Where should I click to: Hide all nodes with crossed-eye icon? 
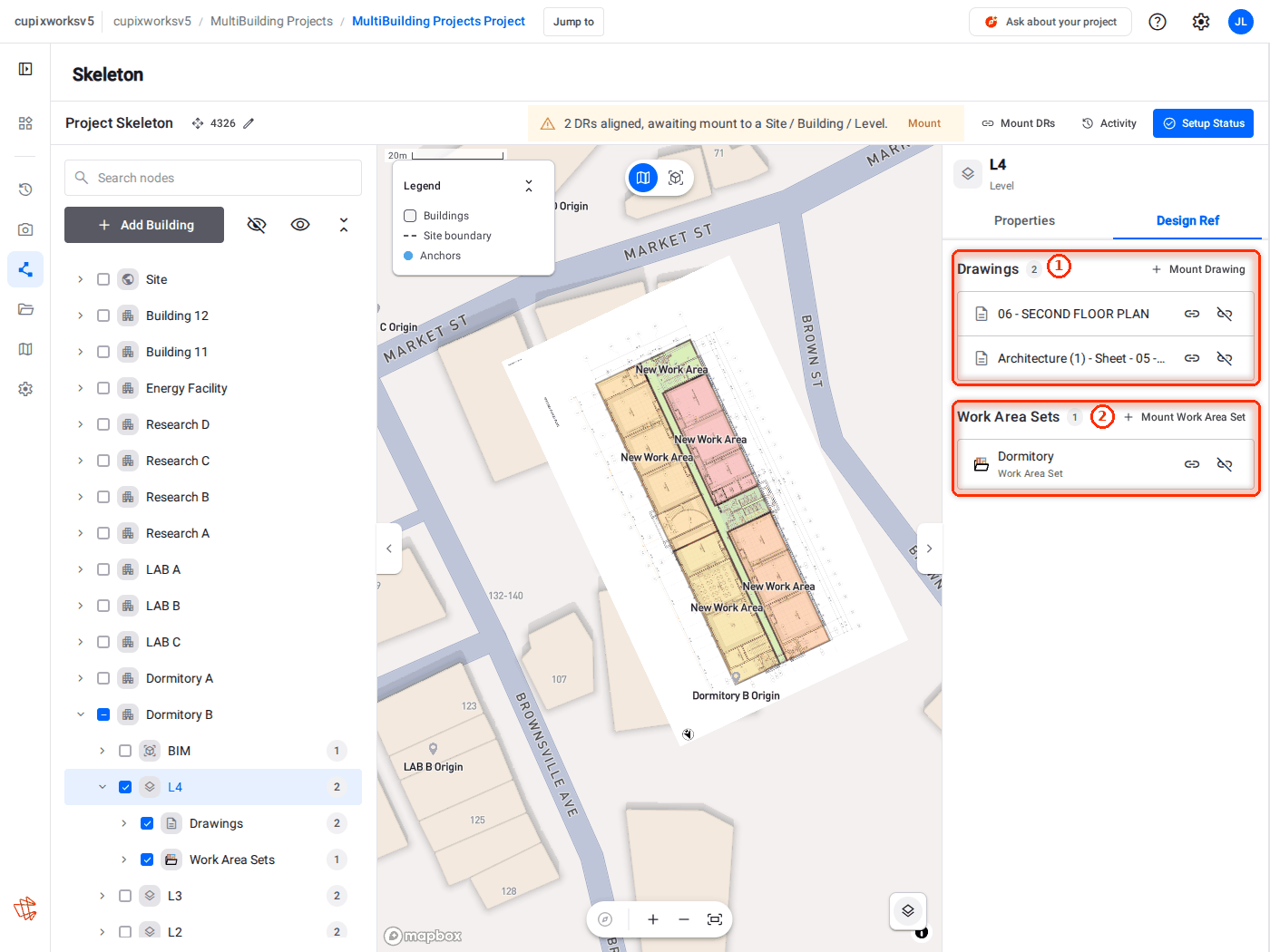[257, 225]
